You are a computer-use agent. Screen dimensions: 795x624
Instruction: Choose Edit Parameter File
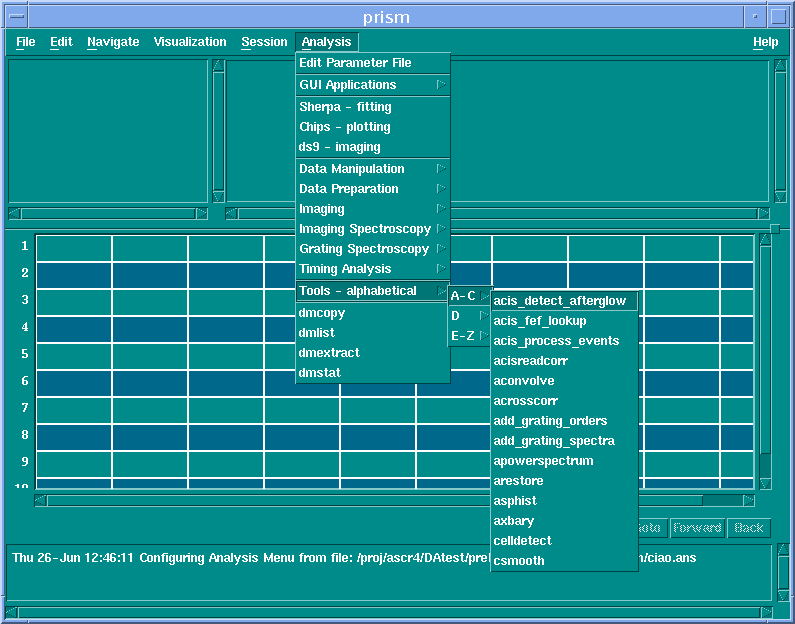tap(373, 63)
